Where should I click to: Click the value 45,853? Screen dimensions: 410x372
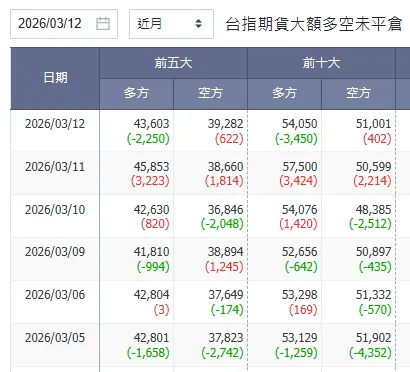(151, 167)
